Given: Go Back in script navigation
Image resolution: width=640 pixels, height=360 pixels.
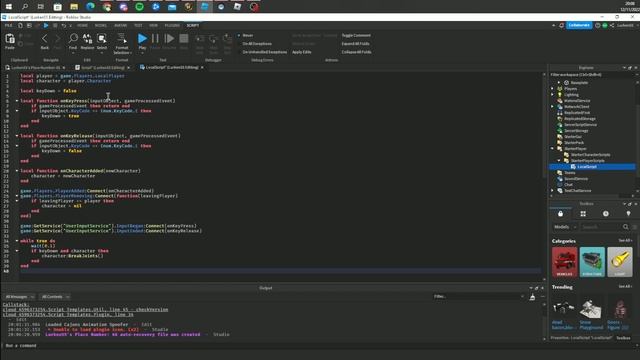Looking at the screenshot, I should pyautogui.click(x=44, y=39).
